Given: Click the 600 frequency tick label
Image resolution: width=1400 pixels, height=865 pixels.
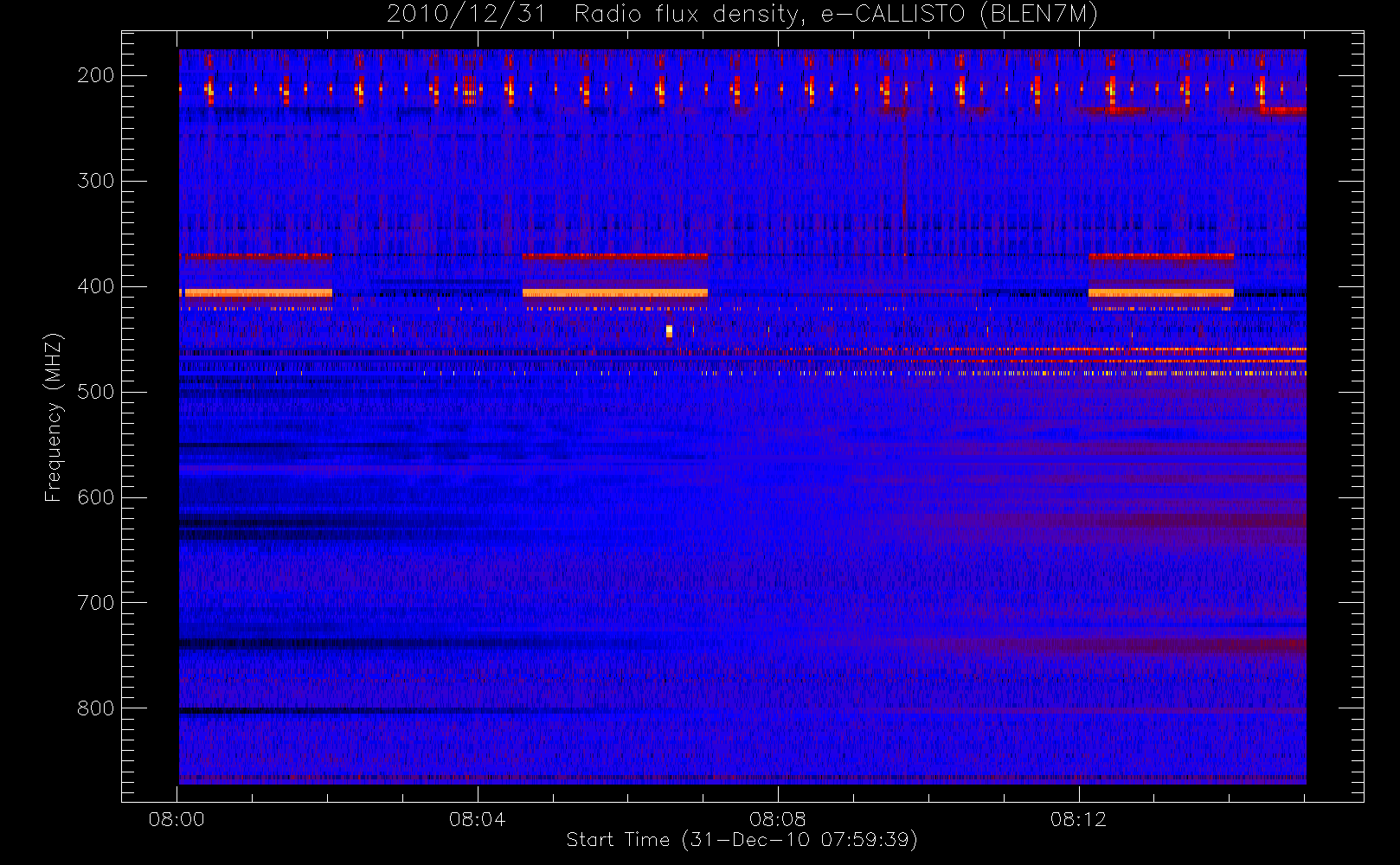Looking at the screenshot, I should pos(95,497).
